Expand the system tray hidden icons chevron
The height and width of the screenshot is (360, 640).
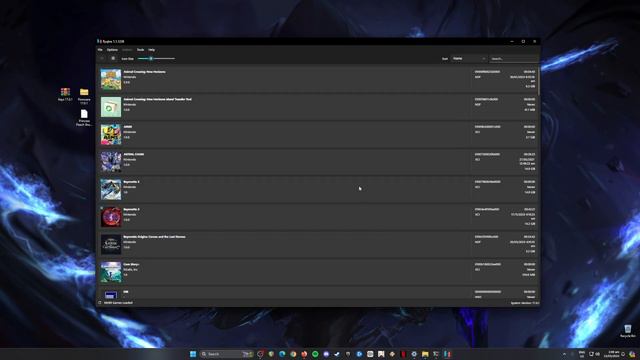pyautogui.click(x=564, y=354)
